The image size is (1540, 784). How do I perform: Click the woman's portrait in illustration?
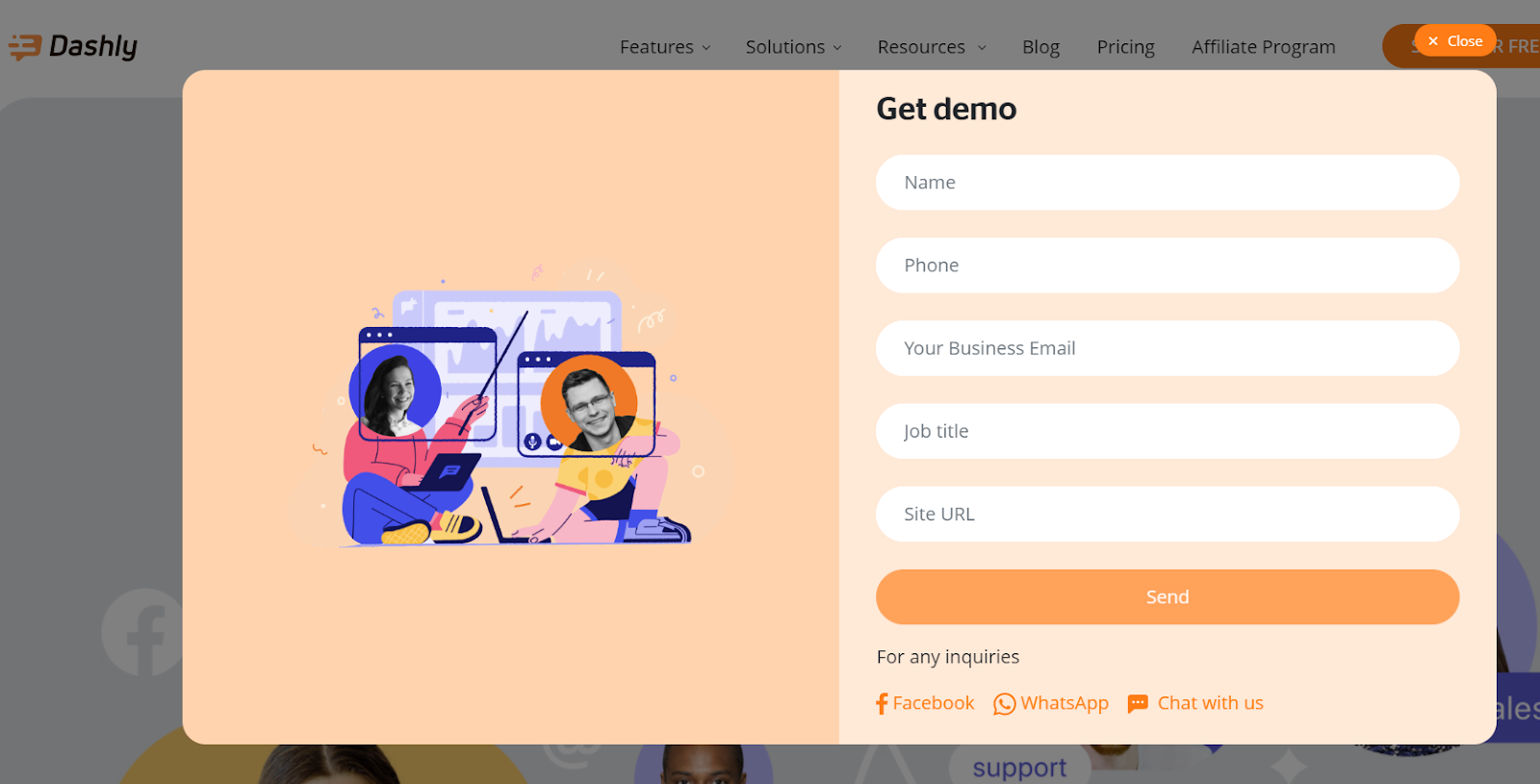(x=395, y=391)
